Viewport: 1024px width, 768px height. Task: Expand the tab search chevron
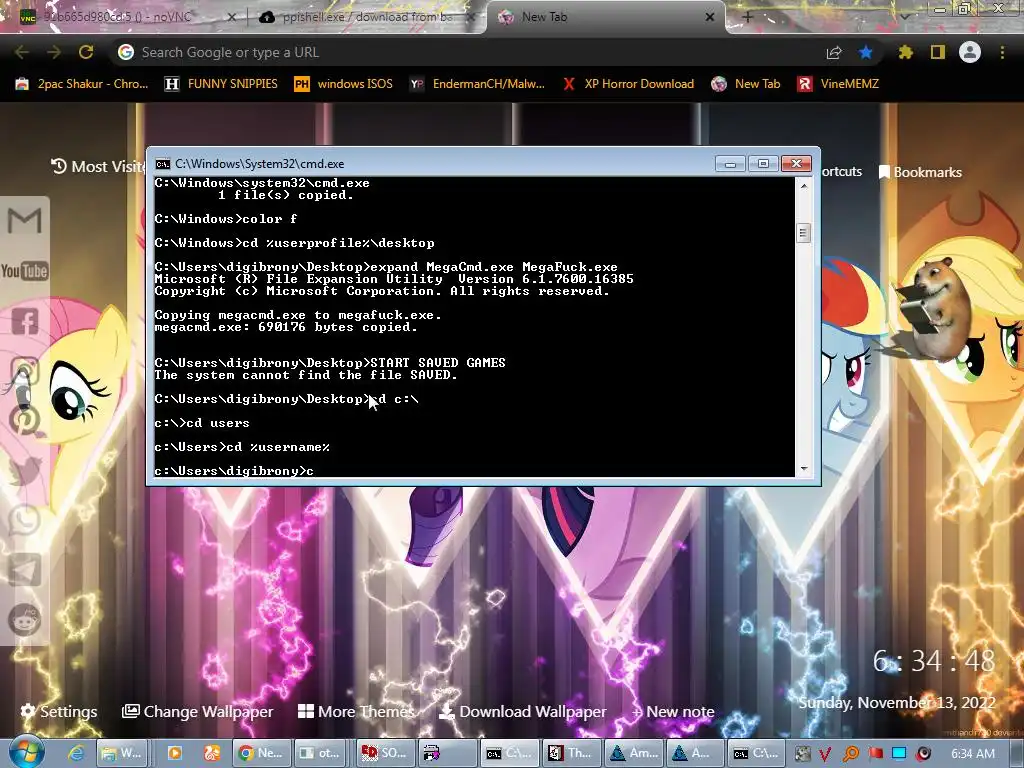pyautogui.click(x=905, y=17)
